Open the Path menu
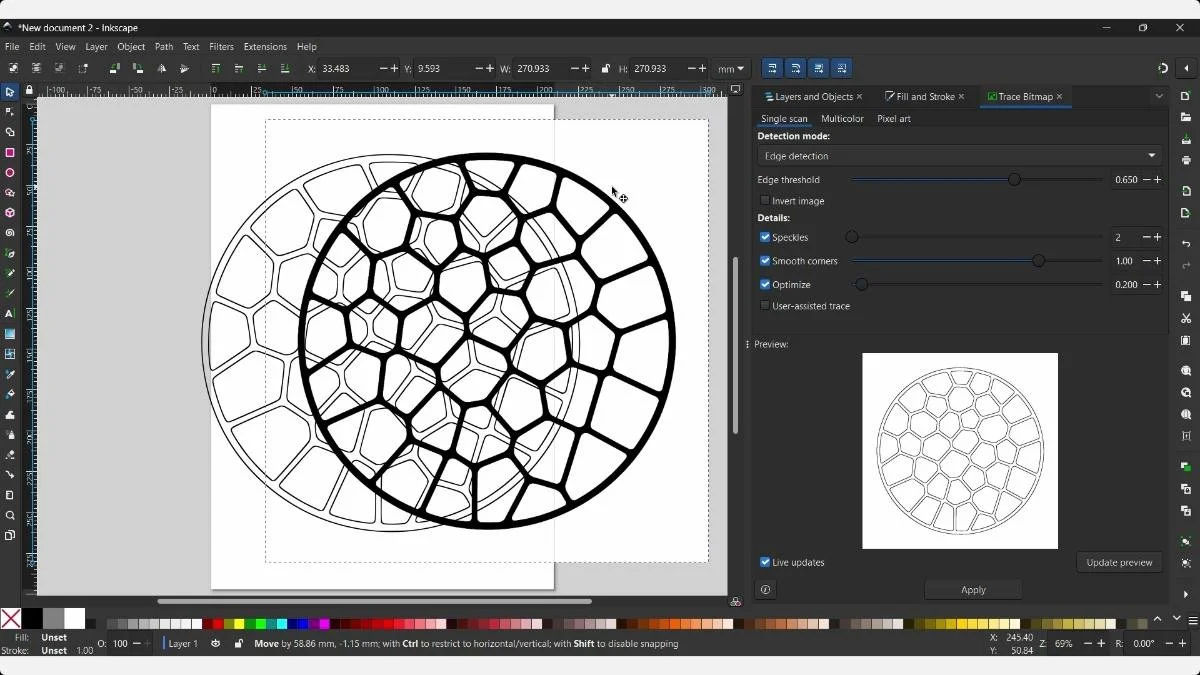The height and width of the screenshot is (675, 1200). point(164,47)
